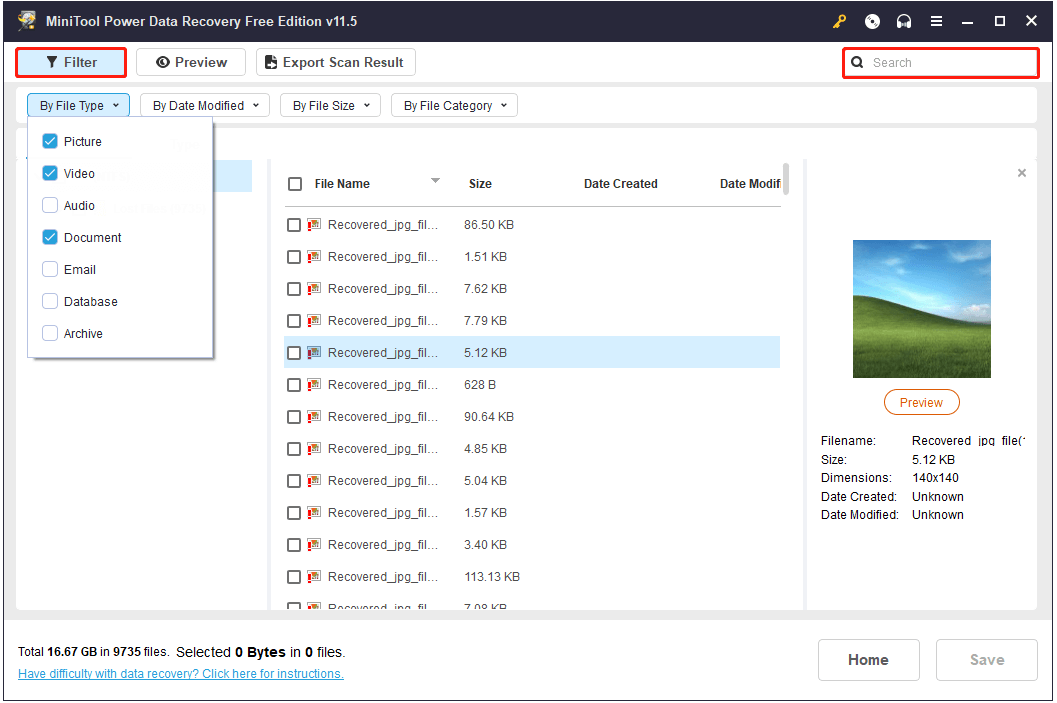Sort by the Size column header
Image resolution: width=1057 pixels, height=703 pixels.
480,184
